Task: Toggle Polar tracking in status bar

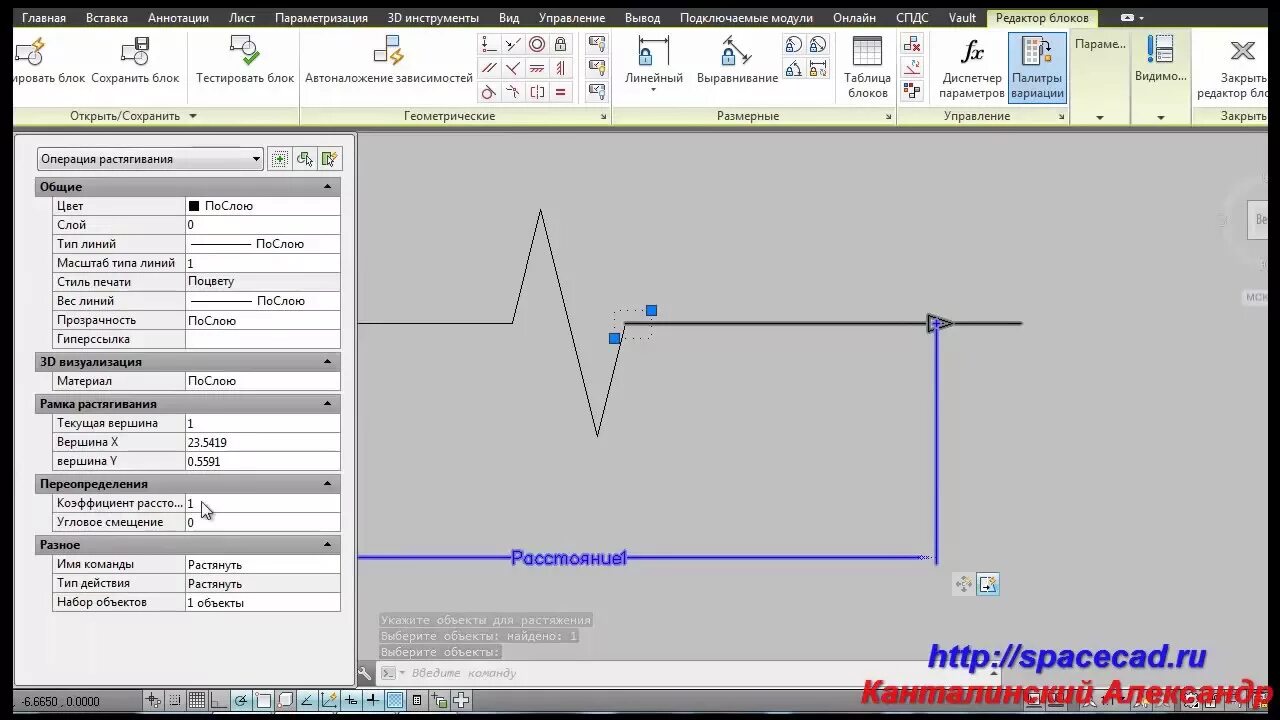Action: tap(241, 701)
